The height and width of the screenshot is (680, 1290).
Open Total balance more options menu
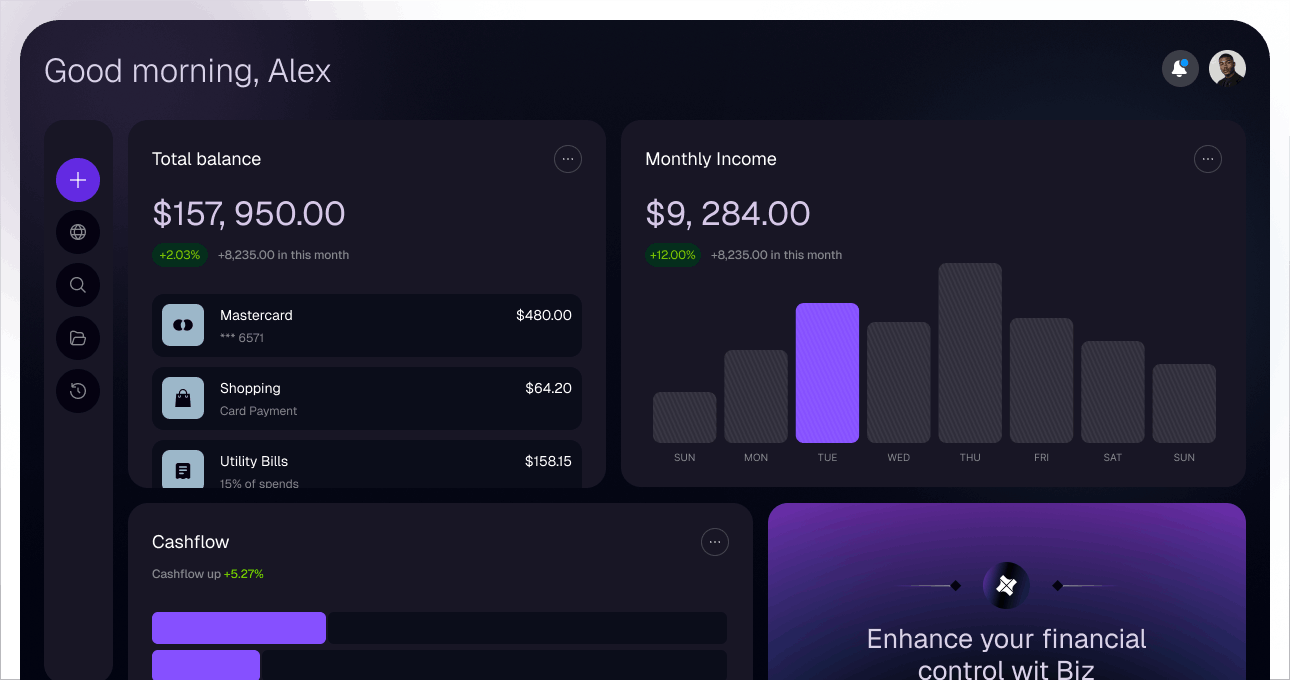pyautogui.click(x=568, y=159)
